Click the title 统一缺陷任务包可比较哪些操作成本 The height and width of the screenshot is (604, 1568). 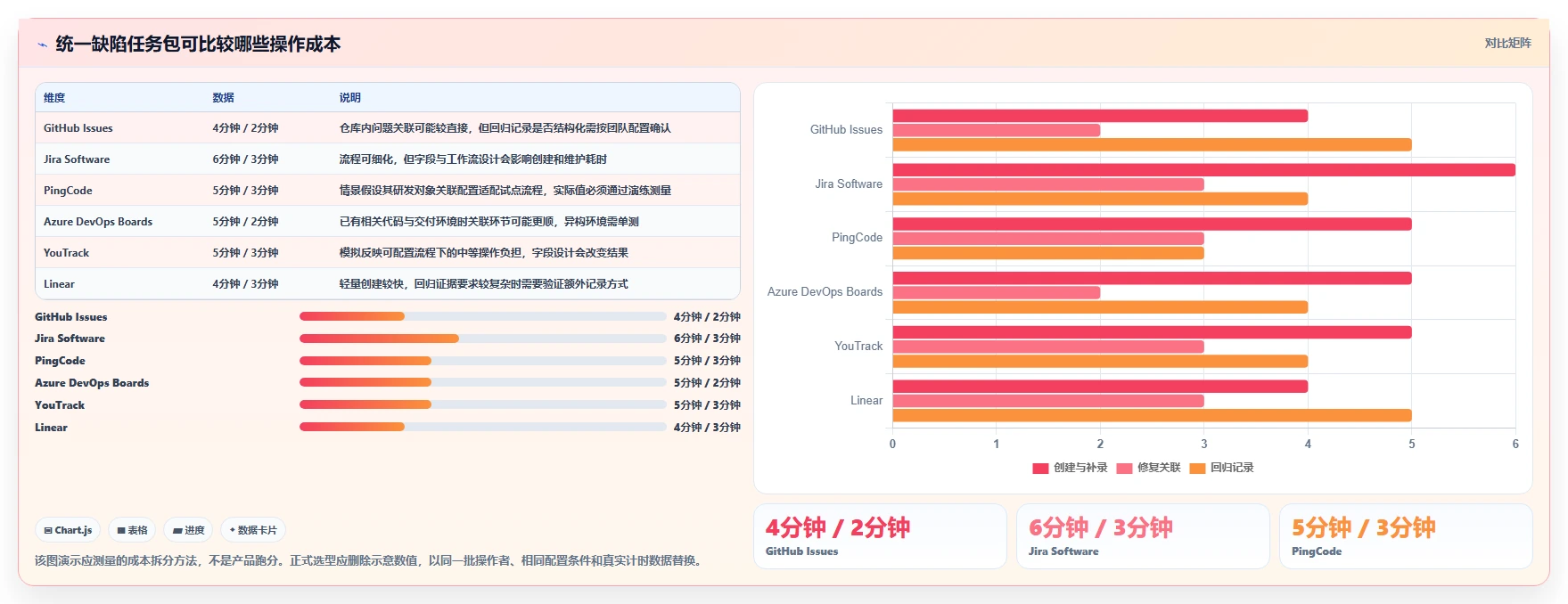[198, 45]
